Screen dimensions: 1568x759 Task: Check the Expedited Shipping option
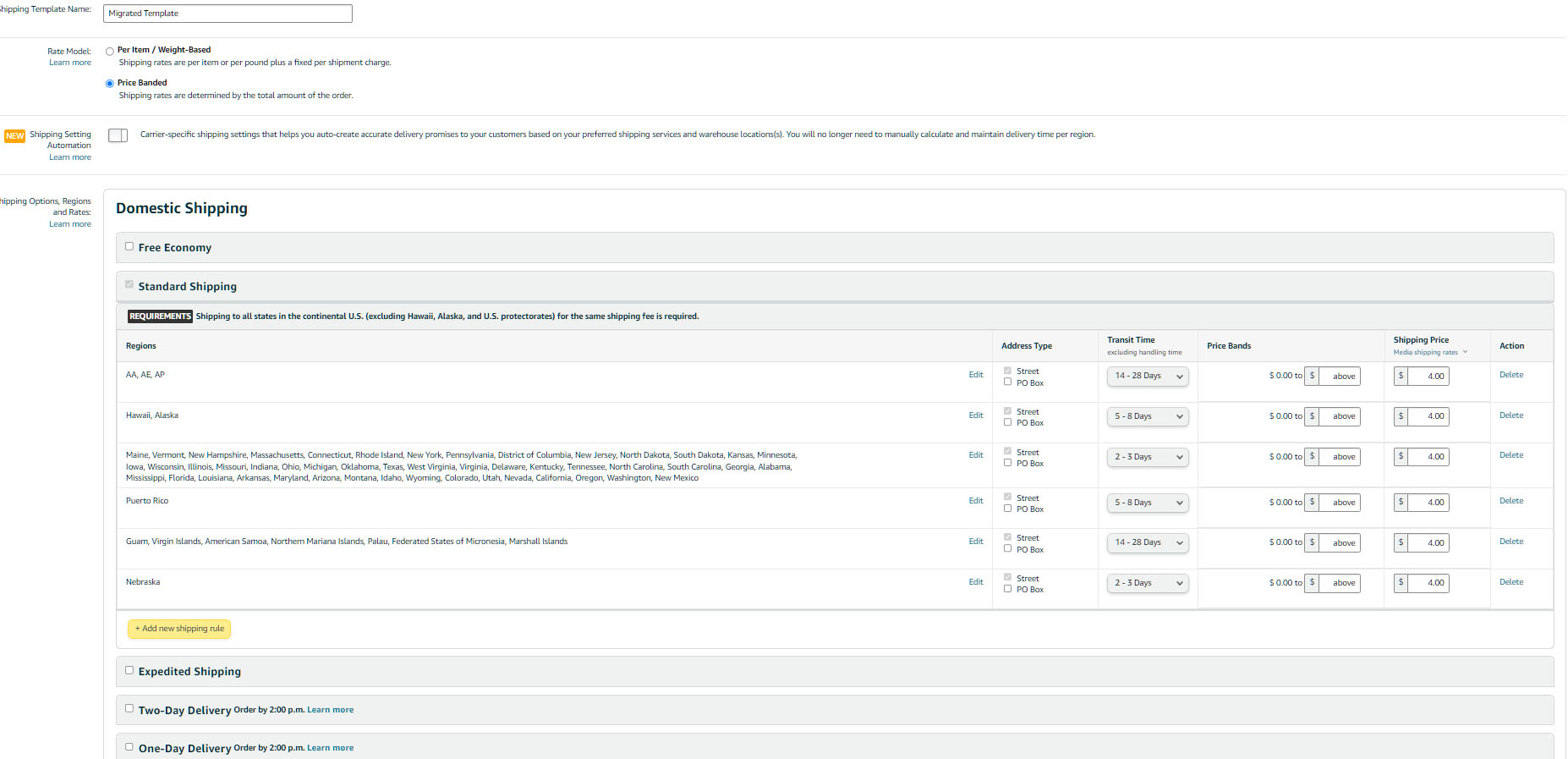click(129, 670)
